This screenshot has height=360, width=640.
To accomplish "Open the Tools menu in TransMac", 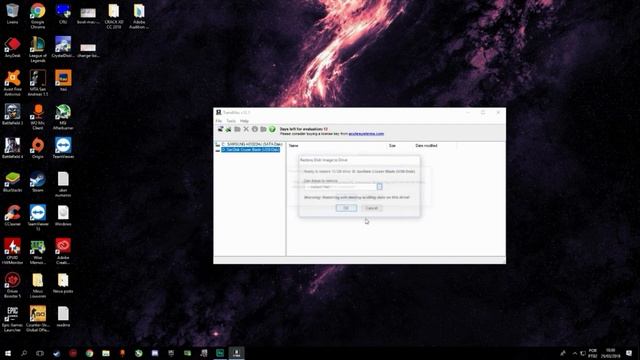I will coord(231,121).
